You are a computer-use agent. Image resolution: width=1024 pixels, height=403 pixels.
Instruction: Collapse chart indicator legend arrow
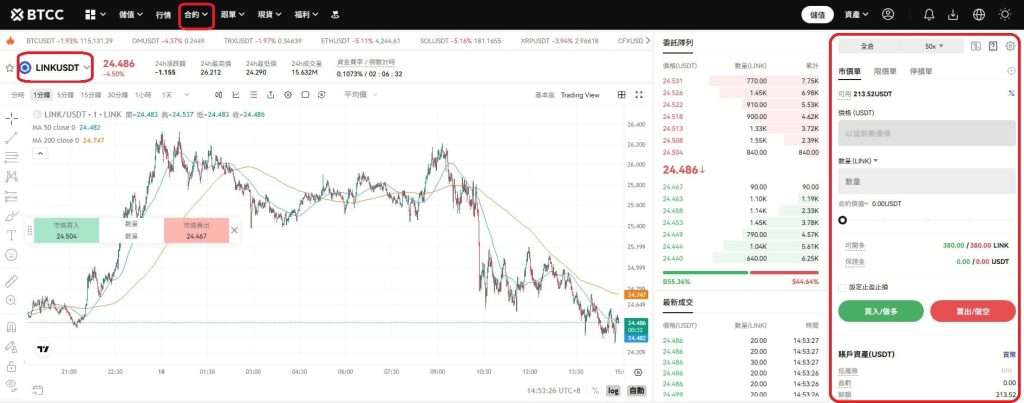coord(39,153)
